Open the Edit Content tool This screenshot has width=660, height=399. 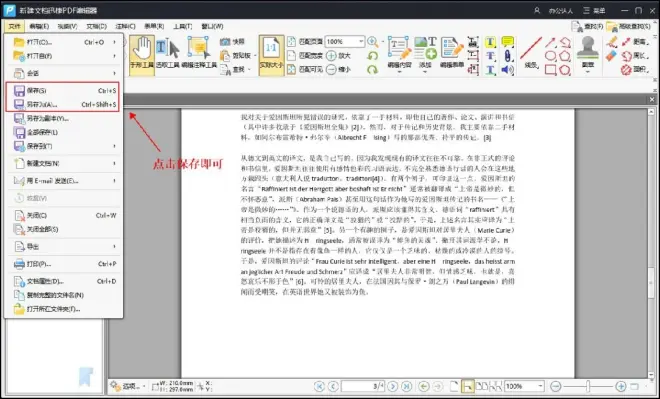399,52
